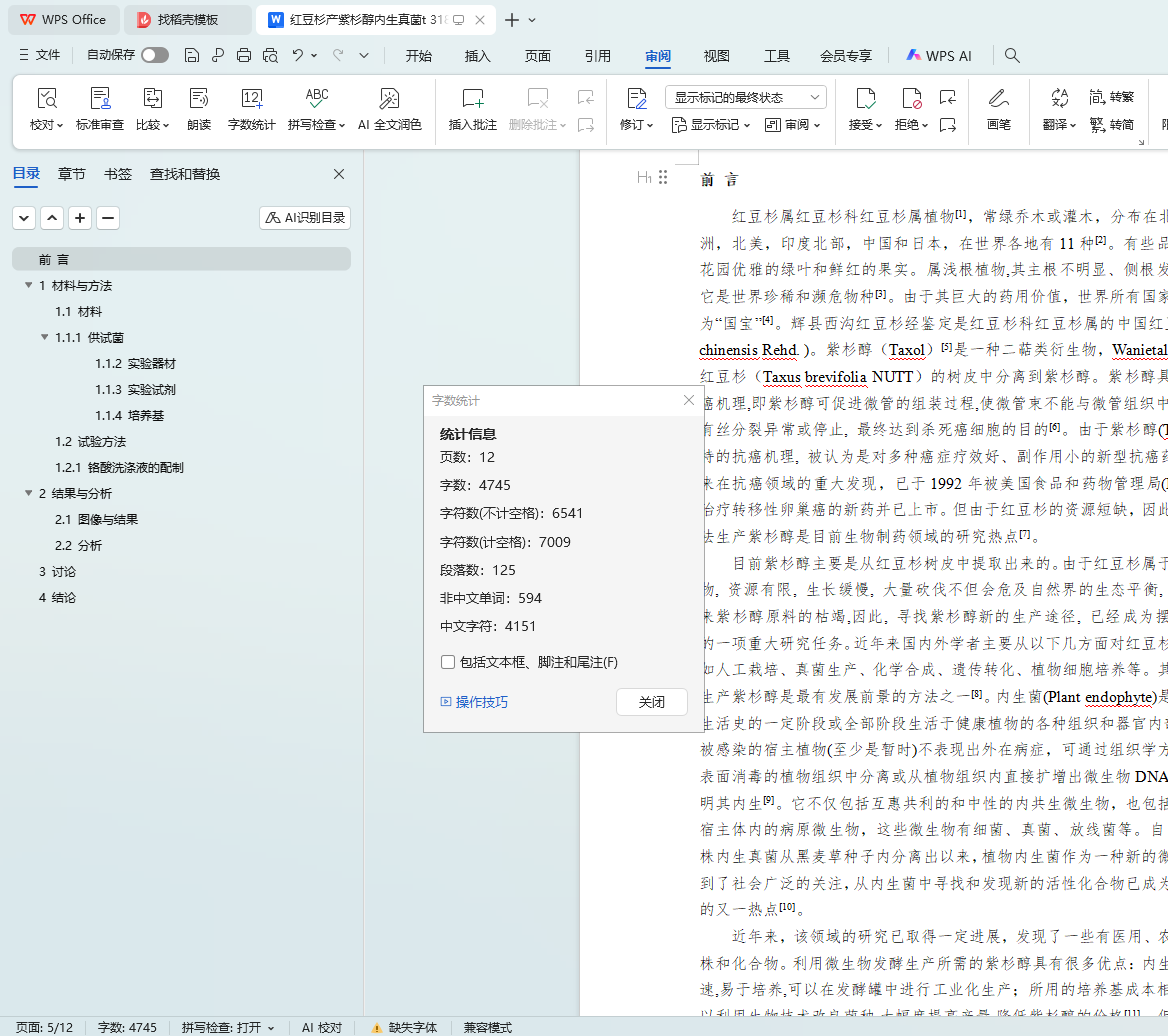Convert text with 转繁 button
The image size is (1168, 1036).
click(1111, 97)
